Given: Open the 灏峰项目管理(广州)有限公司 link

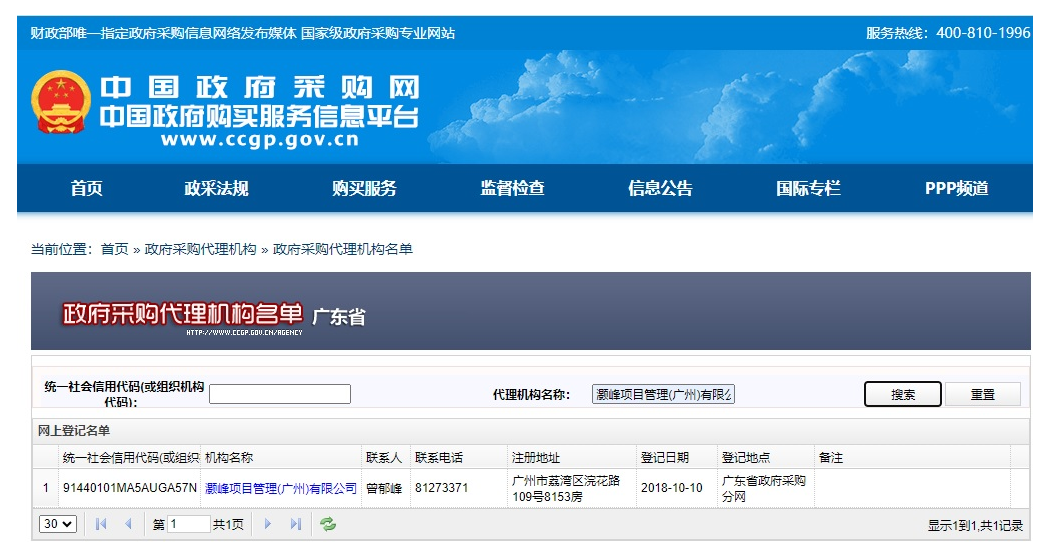Looking at the screenshot, I should click(x=281, y=488).
